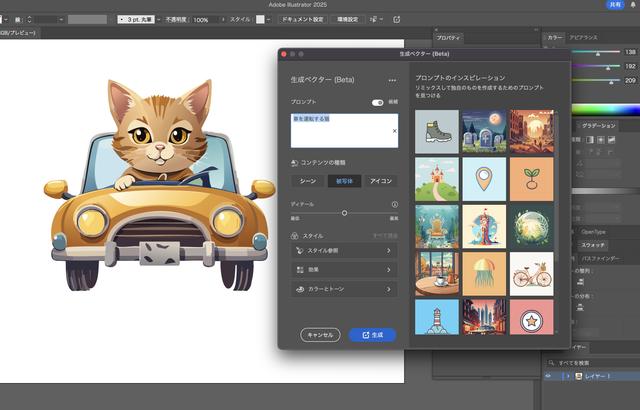Toggle the 候補 suggestions switch
640x410 pixels.
click(x=378, y=102)
